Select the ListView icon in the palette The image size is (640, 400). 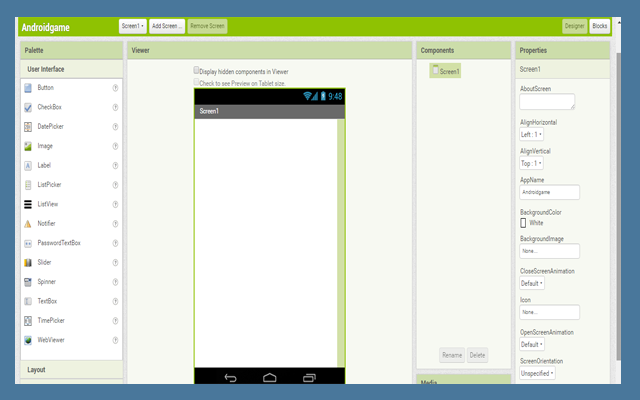click(28, 204)
